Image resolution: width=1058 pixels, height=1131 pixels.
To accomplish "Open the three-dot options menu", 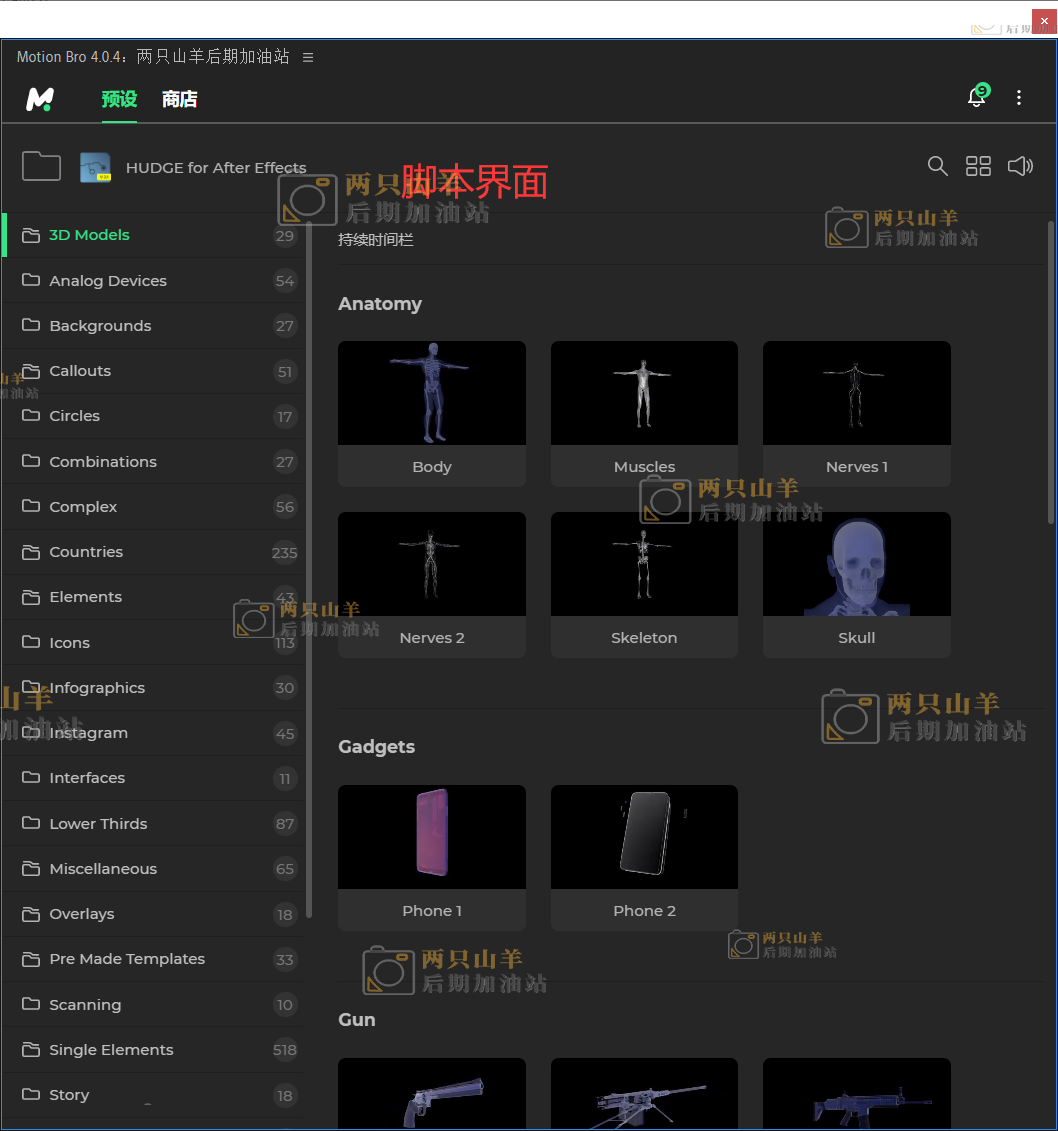I will tap(1019, 97).
